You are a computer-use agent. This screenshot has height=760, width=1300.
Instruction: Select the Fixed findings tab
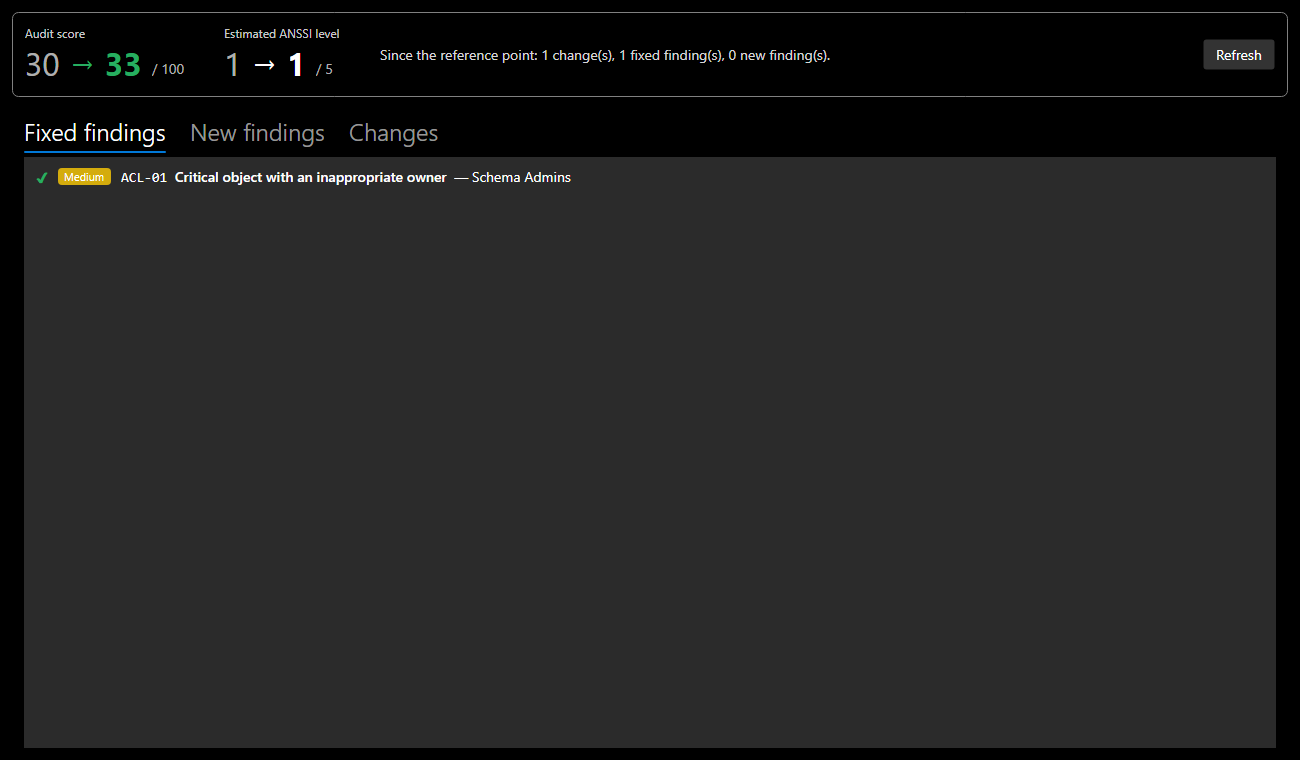tap(95, 133)
